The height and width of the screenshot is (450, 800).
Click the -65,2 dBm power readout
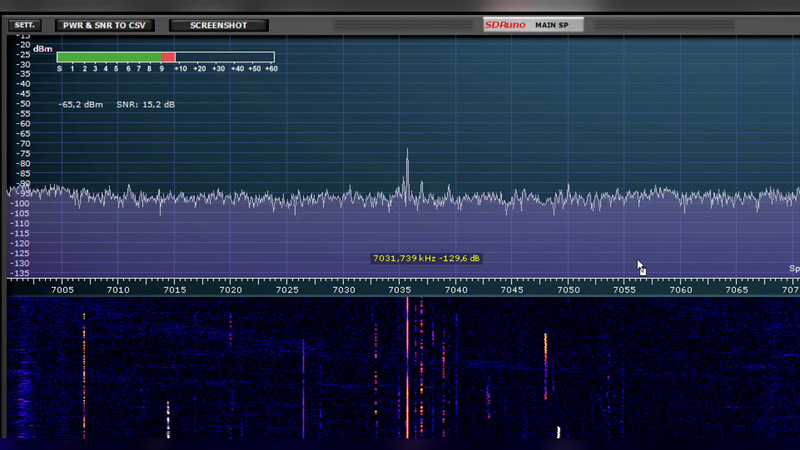point(80,104)
